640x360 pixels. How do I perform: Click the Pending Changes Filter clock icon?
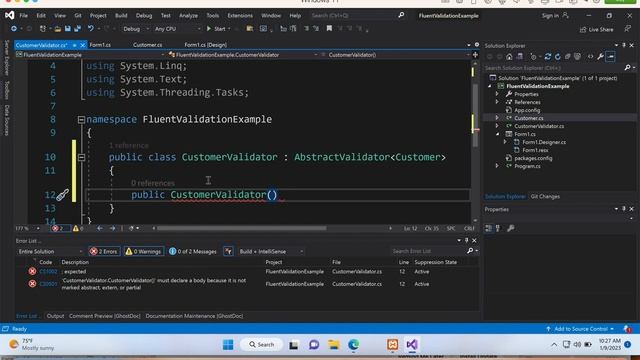(533, 57)
